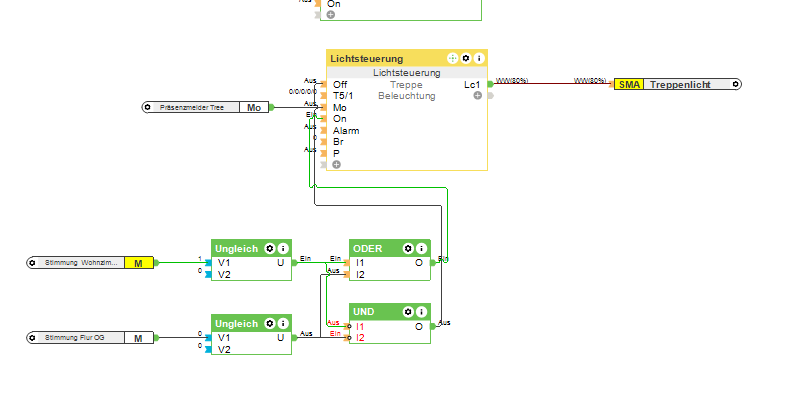Viewport: 793px width, 420px height.
Task: Click gear icon on Stimmung Flur OG input
Action: click(32, 338)
